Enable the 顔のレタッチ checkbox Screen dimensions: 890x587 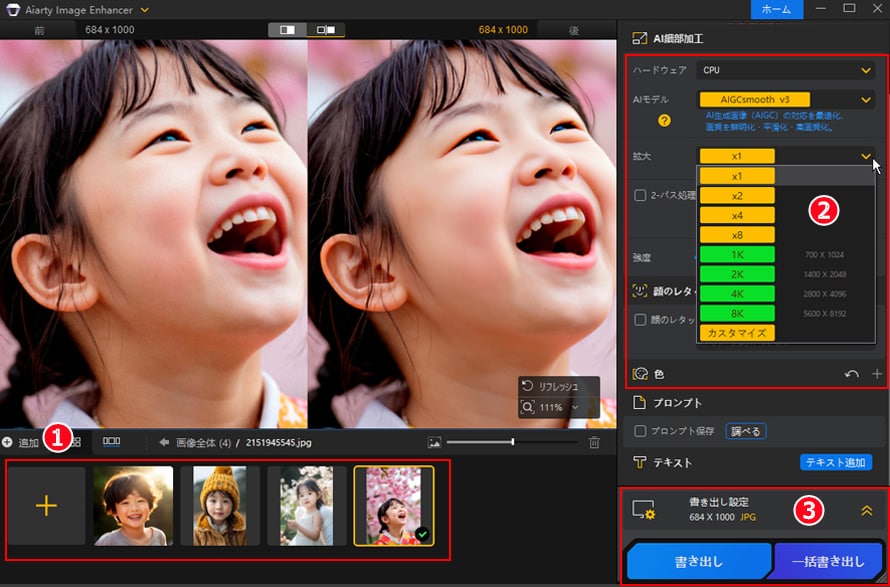click(638, 318)
